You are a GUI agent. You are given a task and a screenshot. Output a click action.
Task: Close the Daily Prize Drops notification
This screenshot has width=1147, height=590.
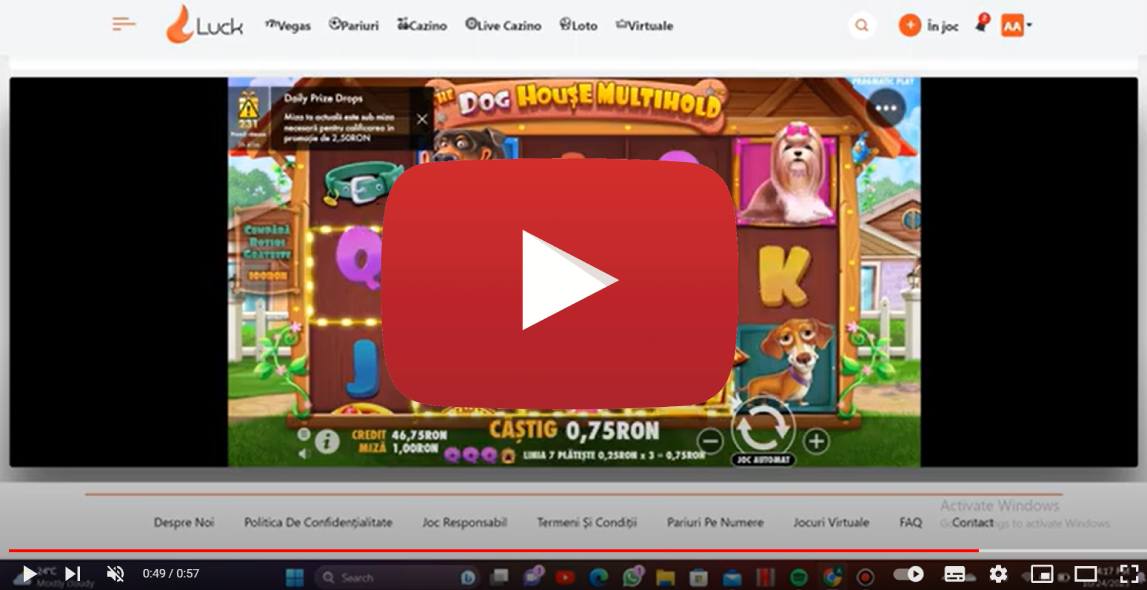pyautogui.click(x=422, y=118)
